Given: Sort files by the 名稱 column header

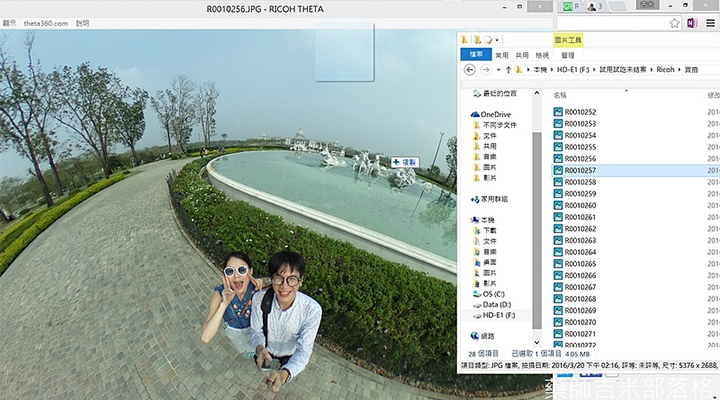Looking at the screenshot, I should pyautogui.click(x=560, y=96).
